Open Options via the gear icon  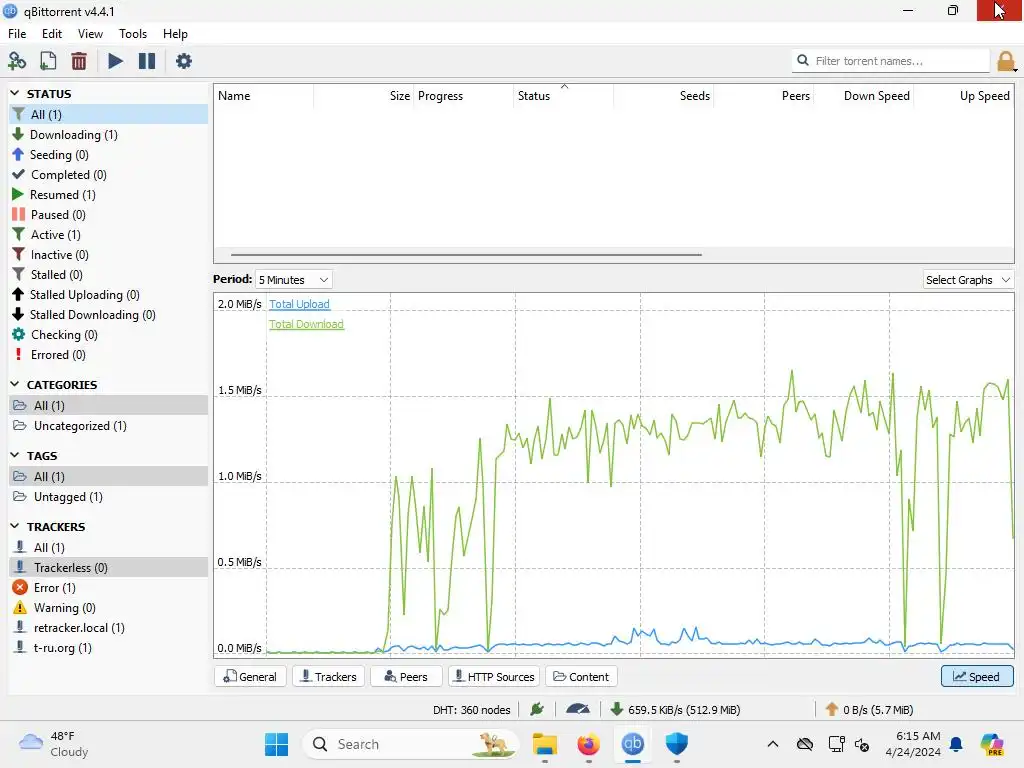[x=184, y=61]
